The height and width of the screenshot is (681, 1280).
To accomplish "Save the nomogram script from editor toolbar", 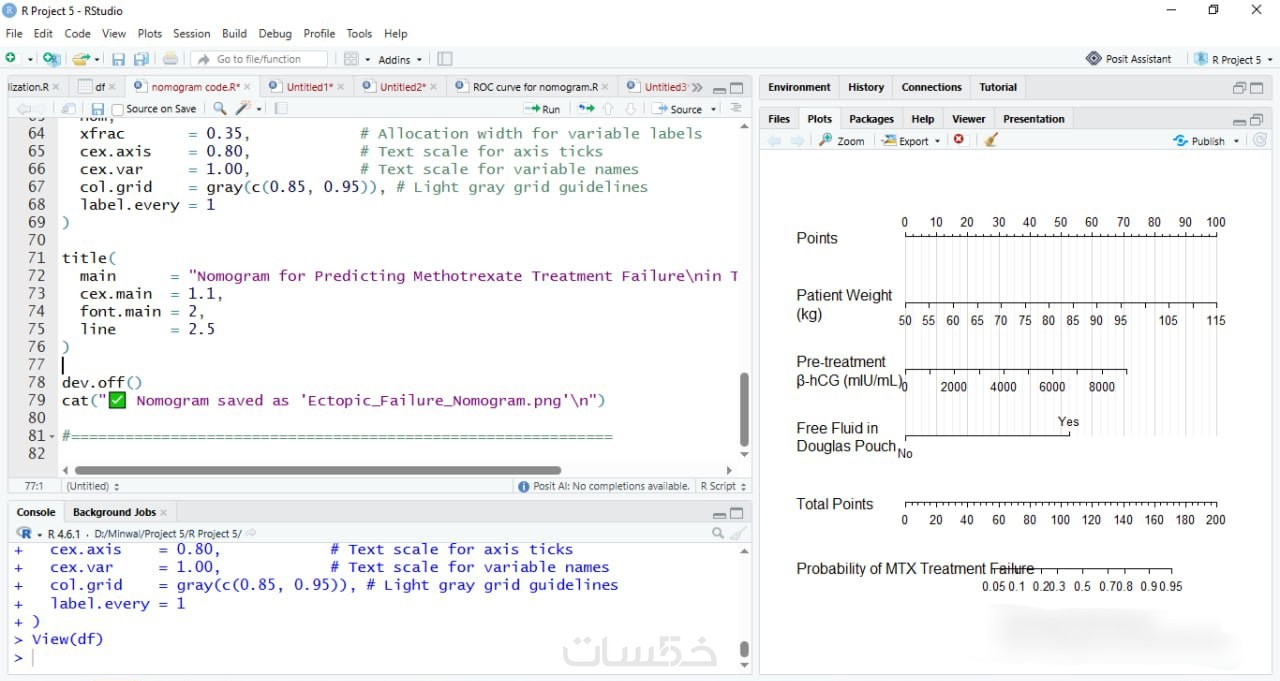I will [x=97, y=109].
